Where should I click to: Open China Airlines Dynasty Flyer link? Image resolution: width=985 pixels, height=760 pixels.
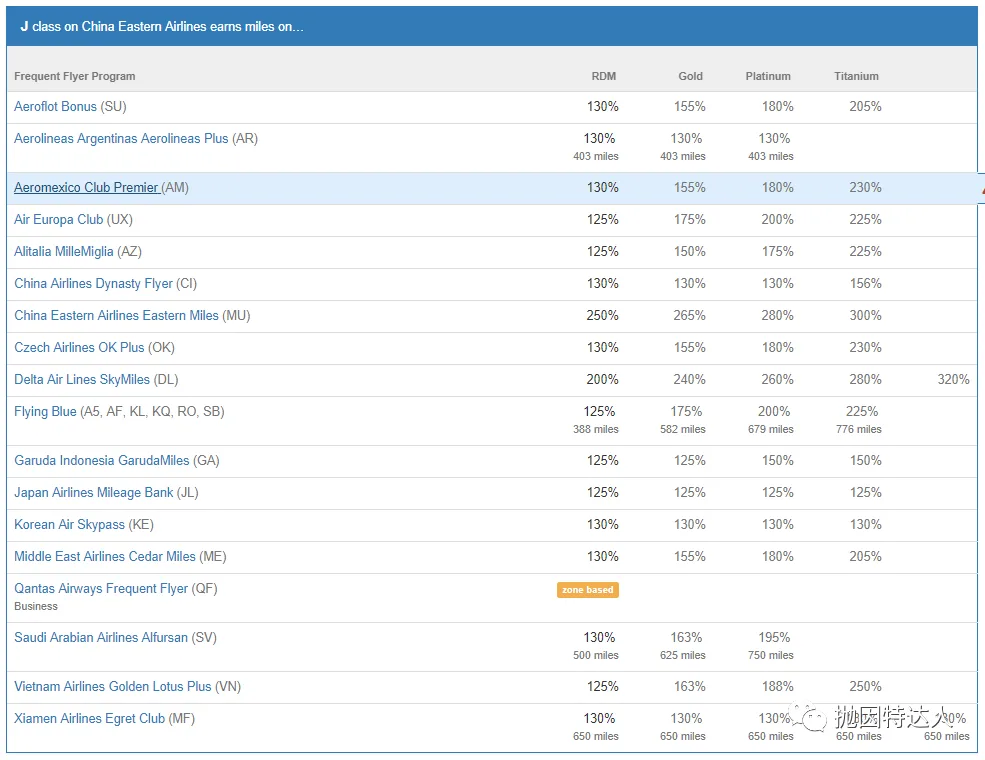point(93,284)
